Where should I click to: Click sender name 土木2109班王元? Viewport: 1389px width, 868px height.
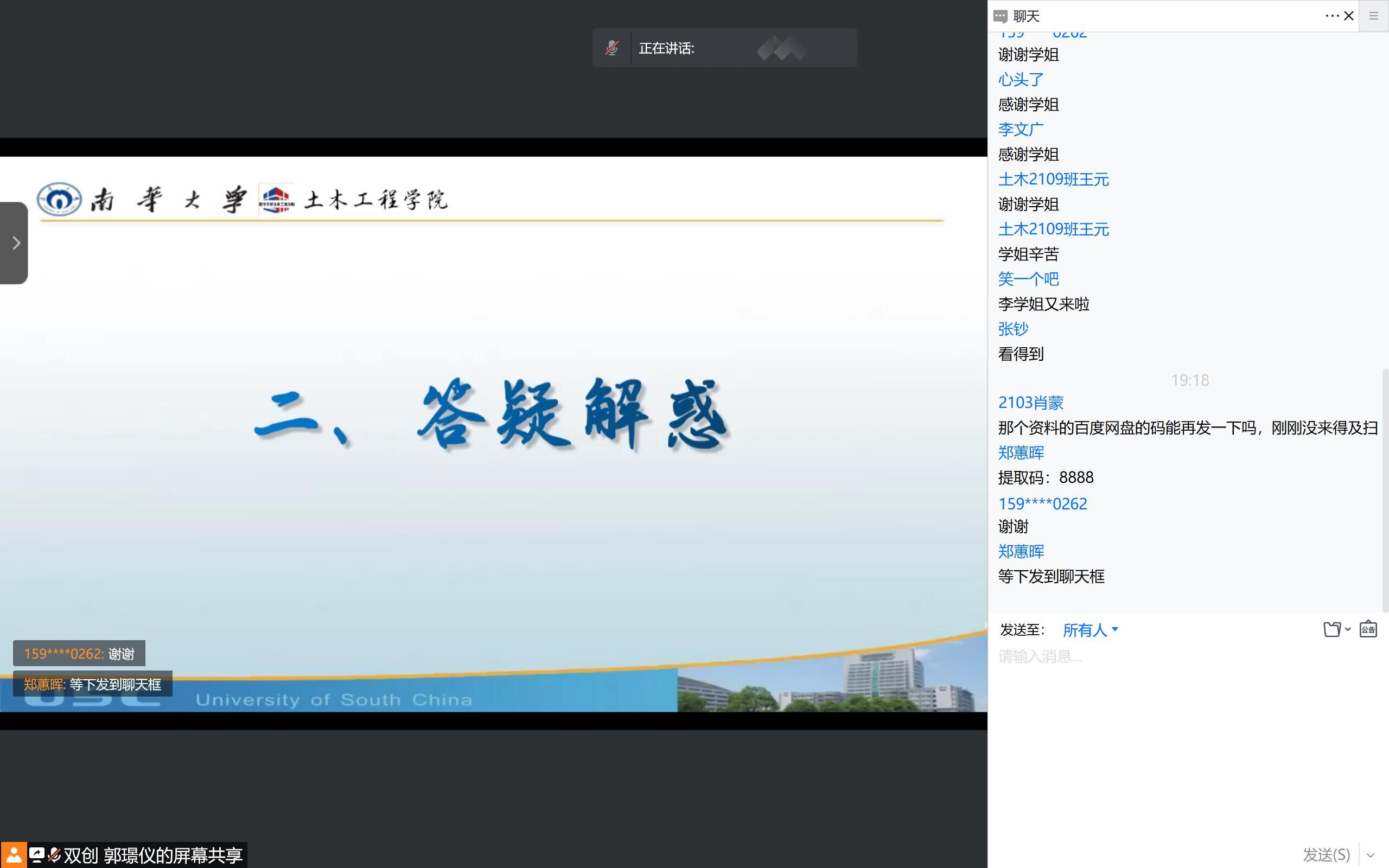tap(1053, 179)
